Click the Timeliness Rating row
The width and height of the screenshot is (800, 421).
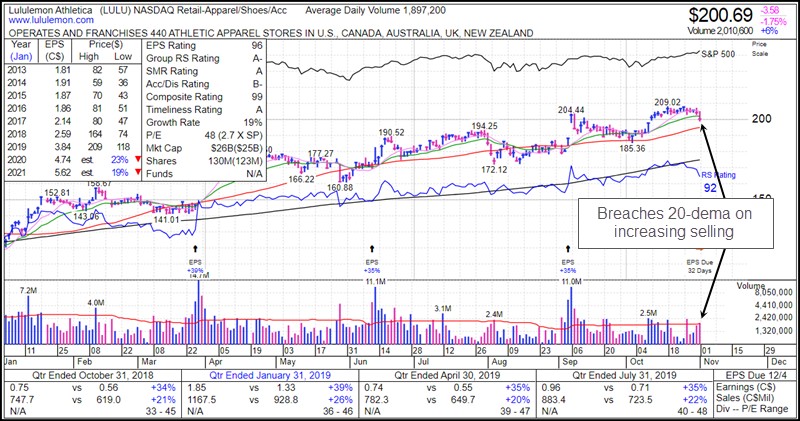click(x=204, y=109)
